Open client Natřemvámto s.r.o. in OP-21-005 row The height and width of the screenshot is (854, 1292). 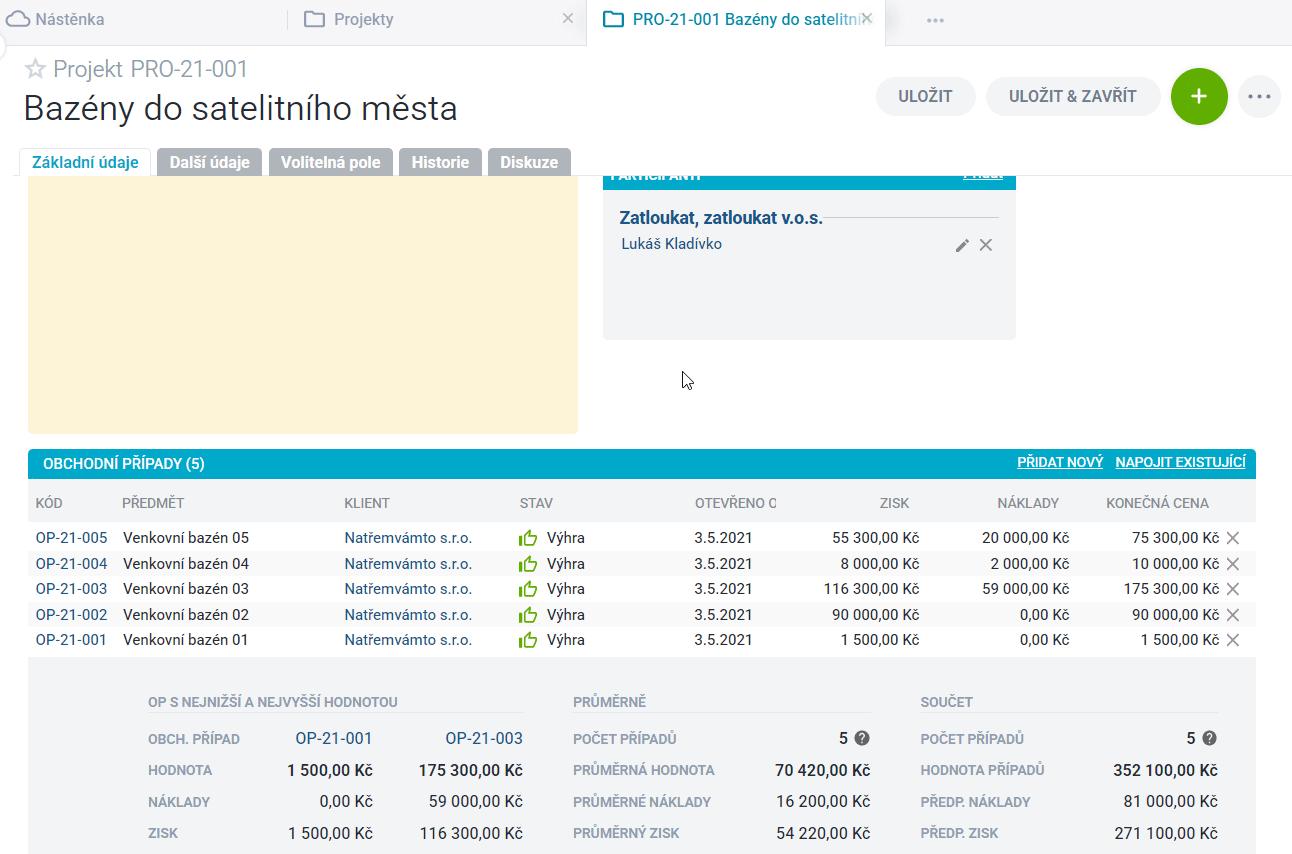coord(408,538)
